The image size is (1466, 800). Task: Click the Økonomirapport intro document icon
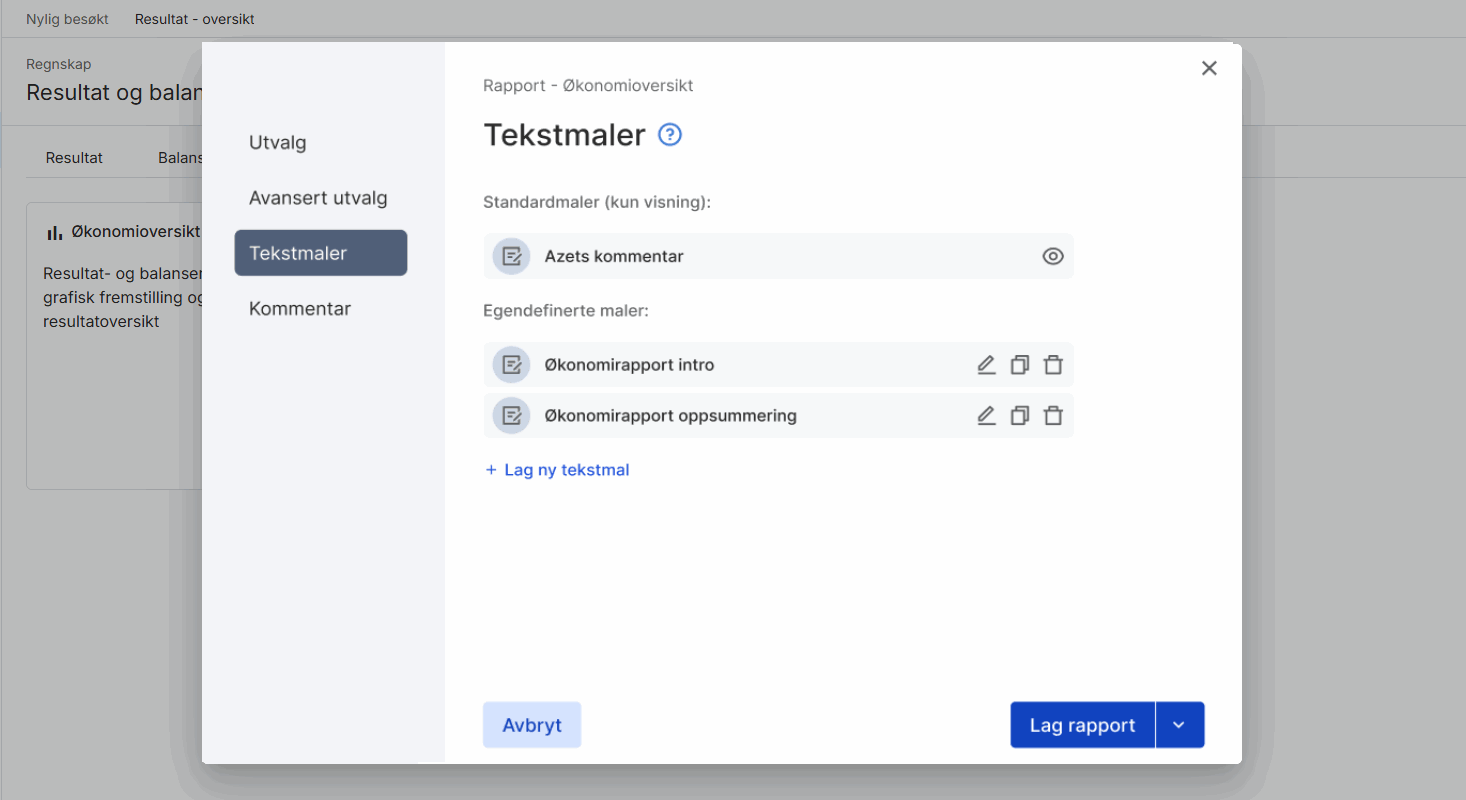pyautogui.click(x=511, y=365)
